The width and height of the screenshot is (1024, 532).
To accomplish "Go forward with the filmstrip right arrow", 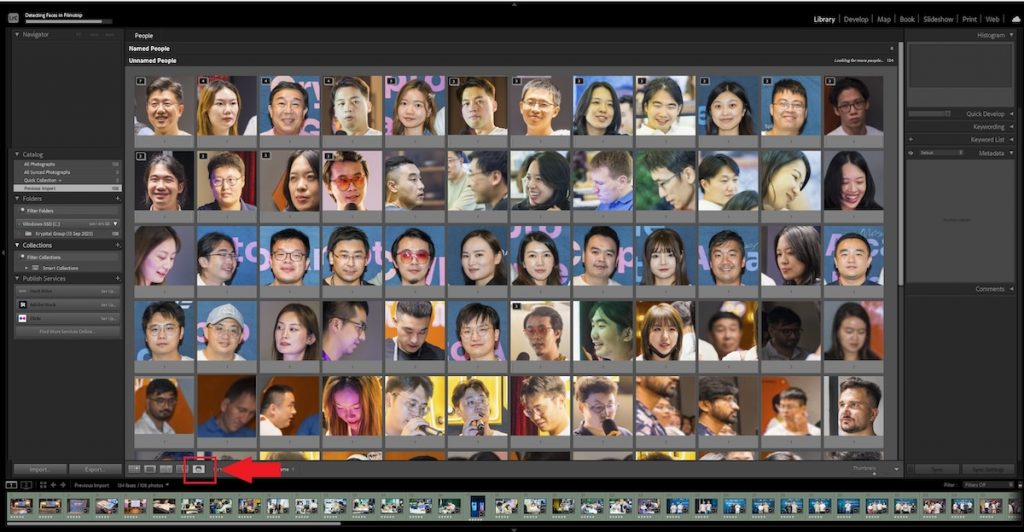I will [x=63, y=485].
